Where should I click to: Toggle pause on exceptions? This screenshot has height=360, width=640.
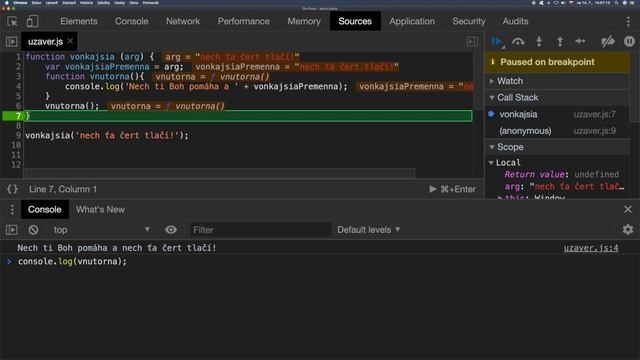[629, 41]
